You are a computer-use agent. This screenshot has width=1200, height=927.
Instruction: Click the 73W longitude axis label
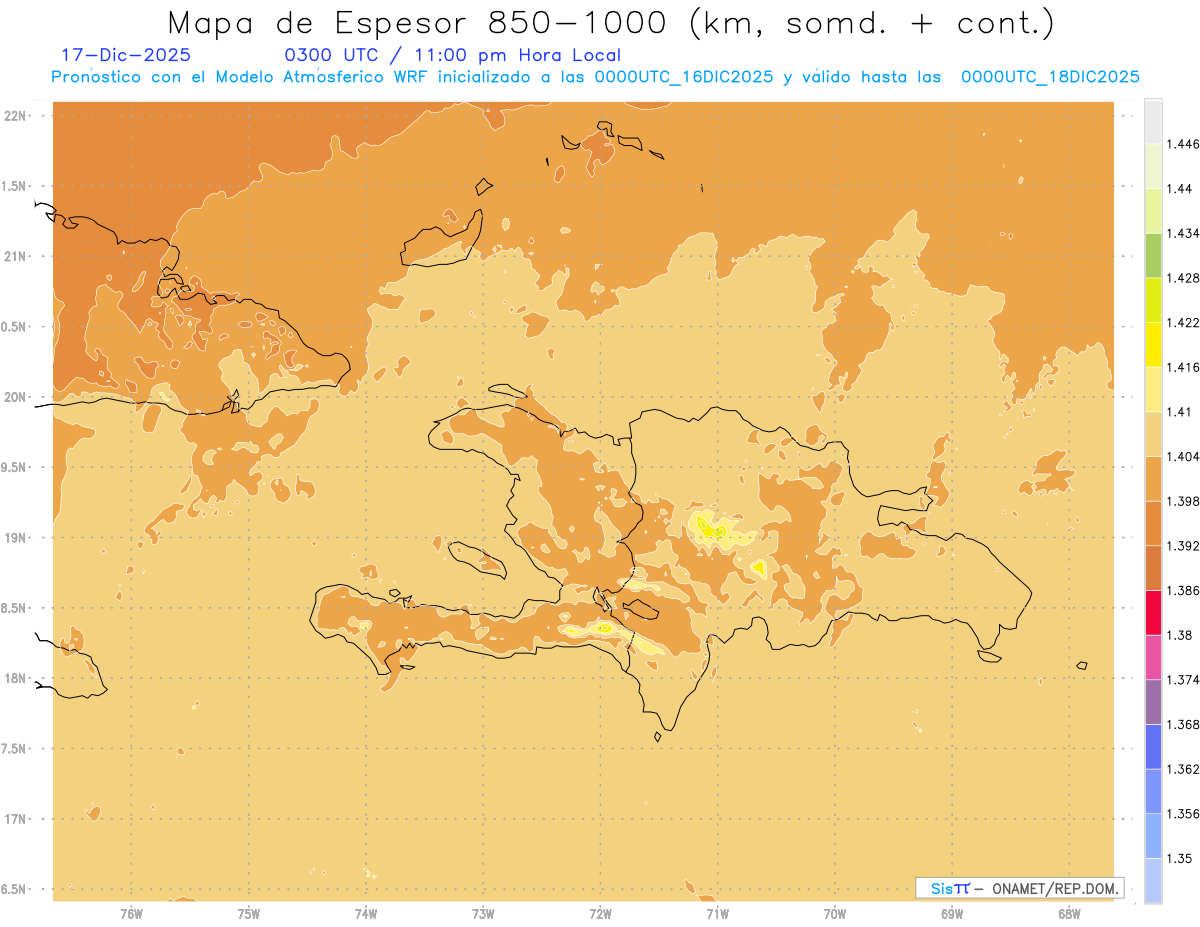pyautogui.click(x=483, y=914)
